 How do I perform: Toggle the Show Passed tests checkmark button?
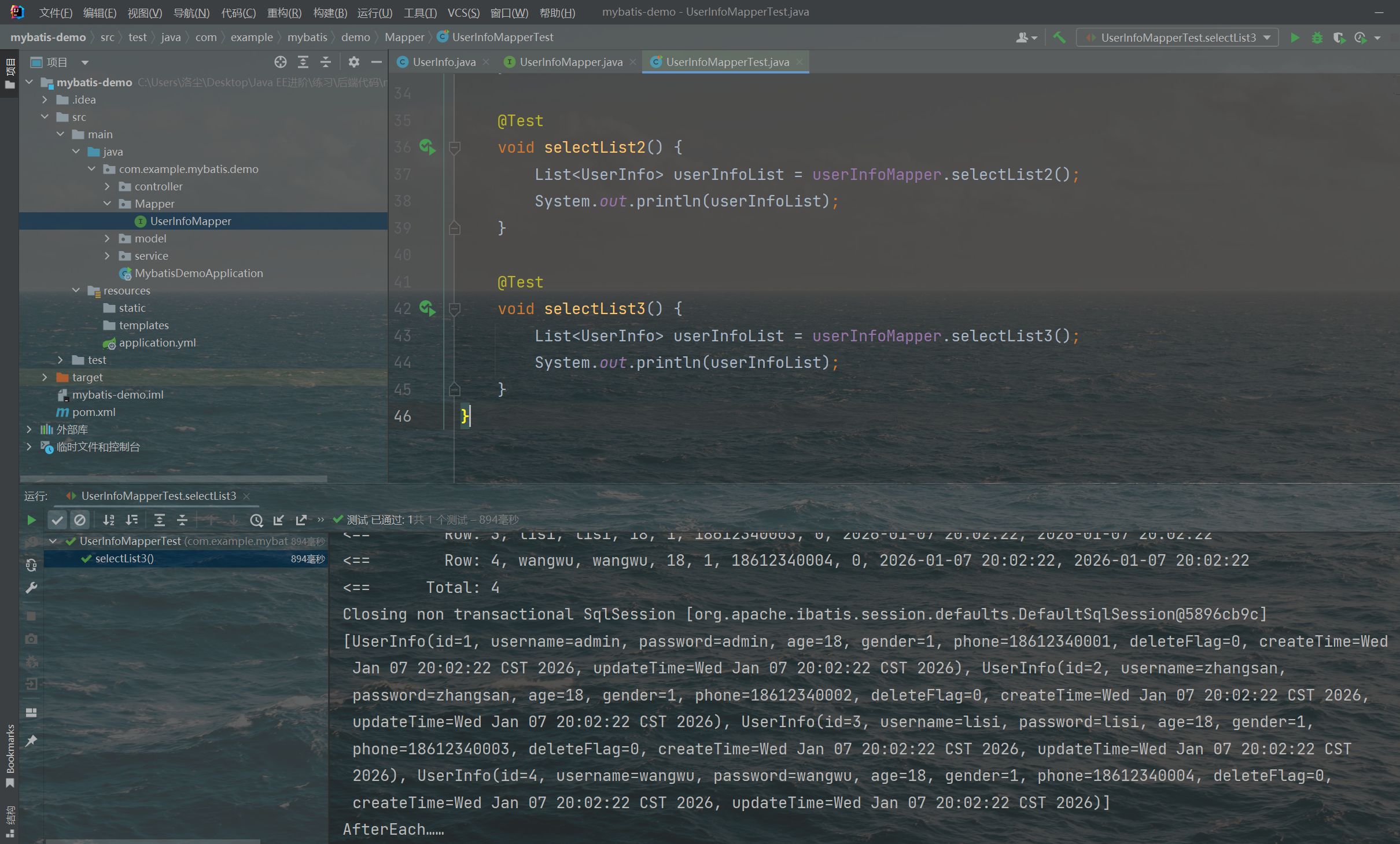point(57,520)
